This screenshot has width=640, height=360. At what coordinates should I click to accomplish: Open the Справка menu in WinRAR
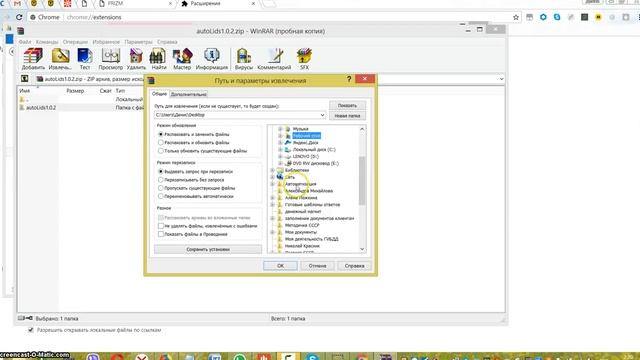(167, 42)
